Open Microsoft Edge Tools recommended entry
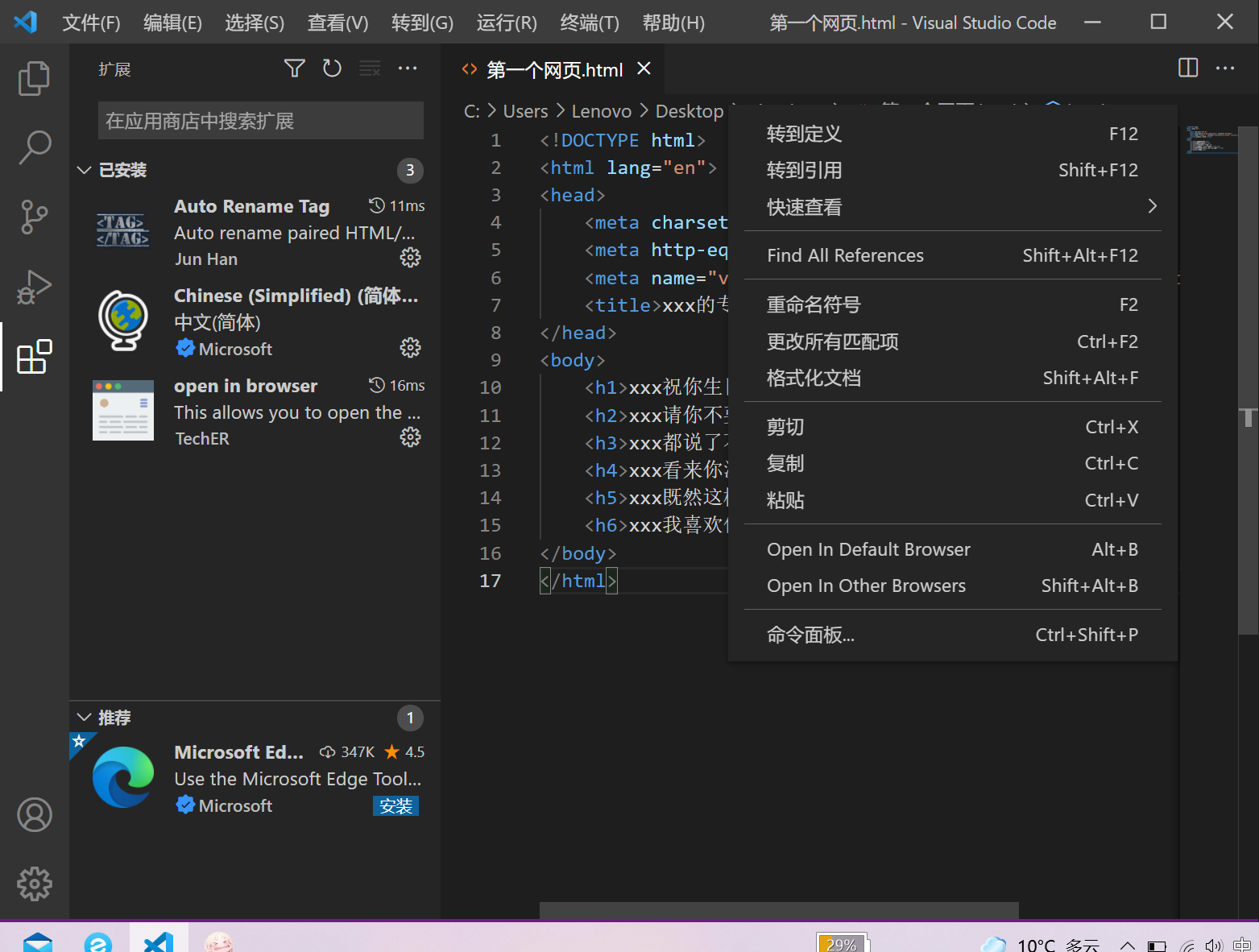 click(x=255, y=778)
